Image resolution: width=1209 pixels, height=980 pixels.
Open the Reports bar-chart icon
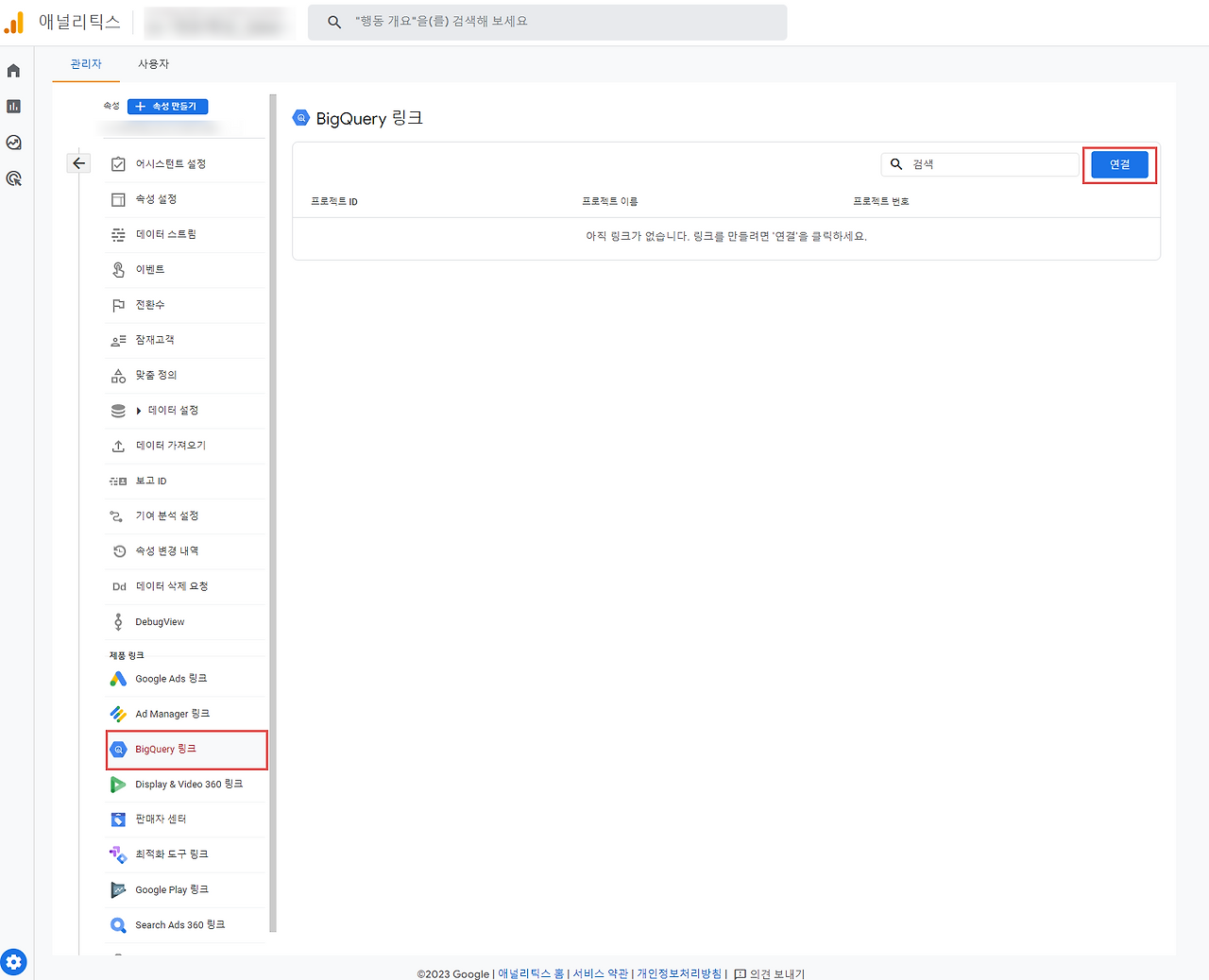tap(13, 107)
